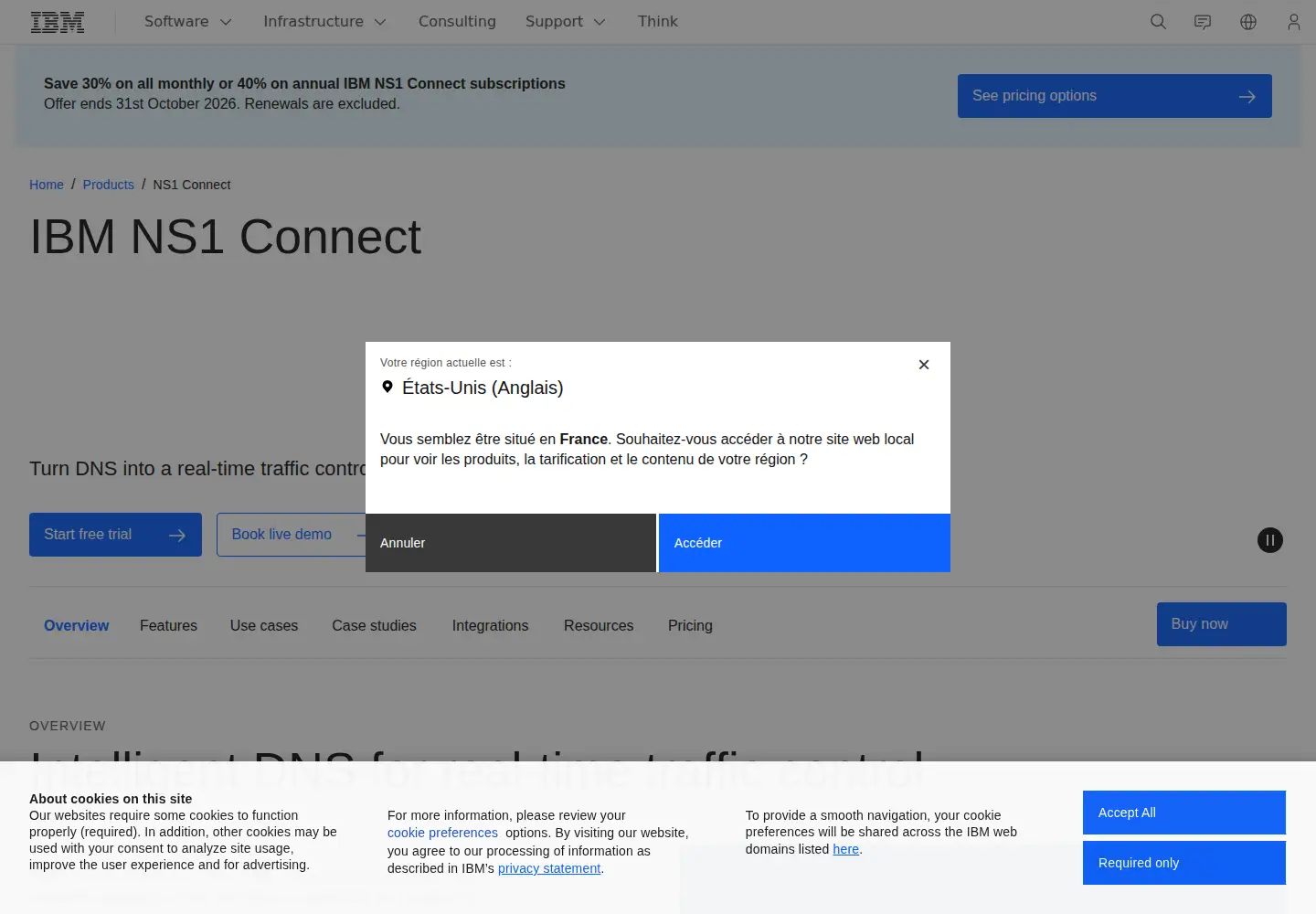
Task: Click the Annuler button
Action: pos(511,543)
